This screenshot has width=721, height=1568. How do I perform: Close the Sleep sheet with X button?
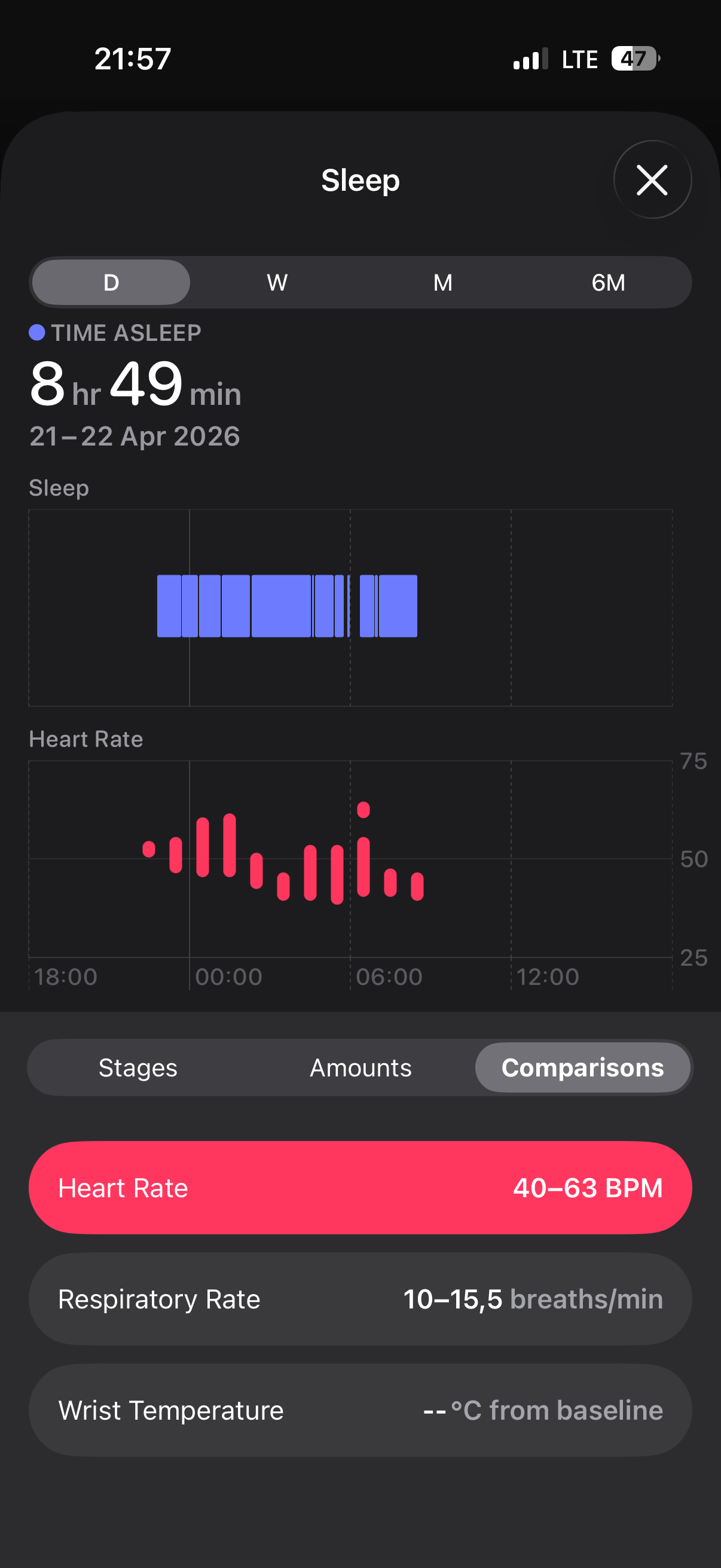(652, 179)
